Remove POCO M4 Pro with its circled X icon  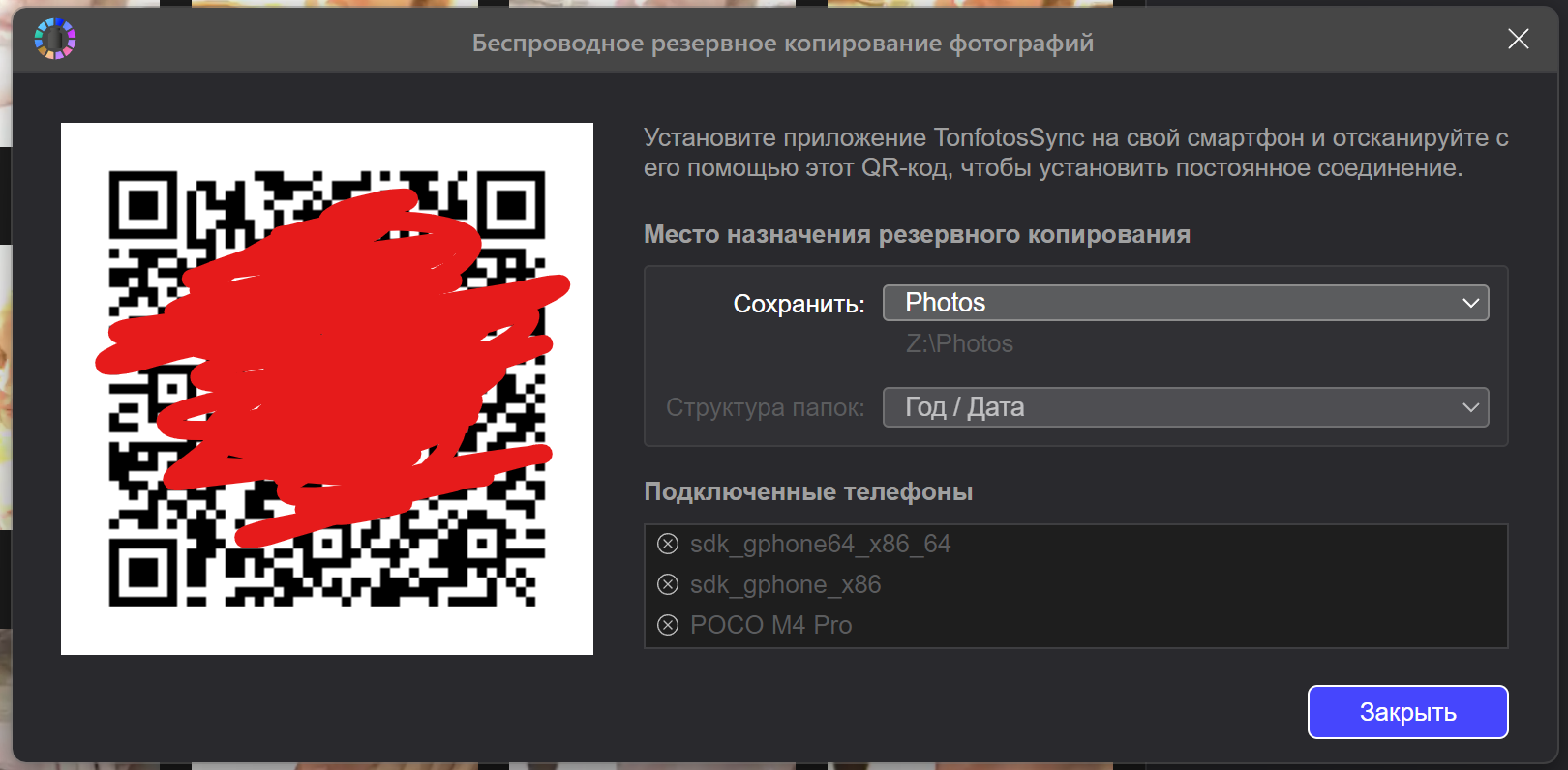[x=668, y=625]
